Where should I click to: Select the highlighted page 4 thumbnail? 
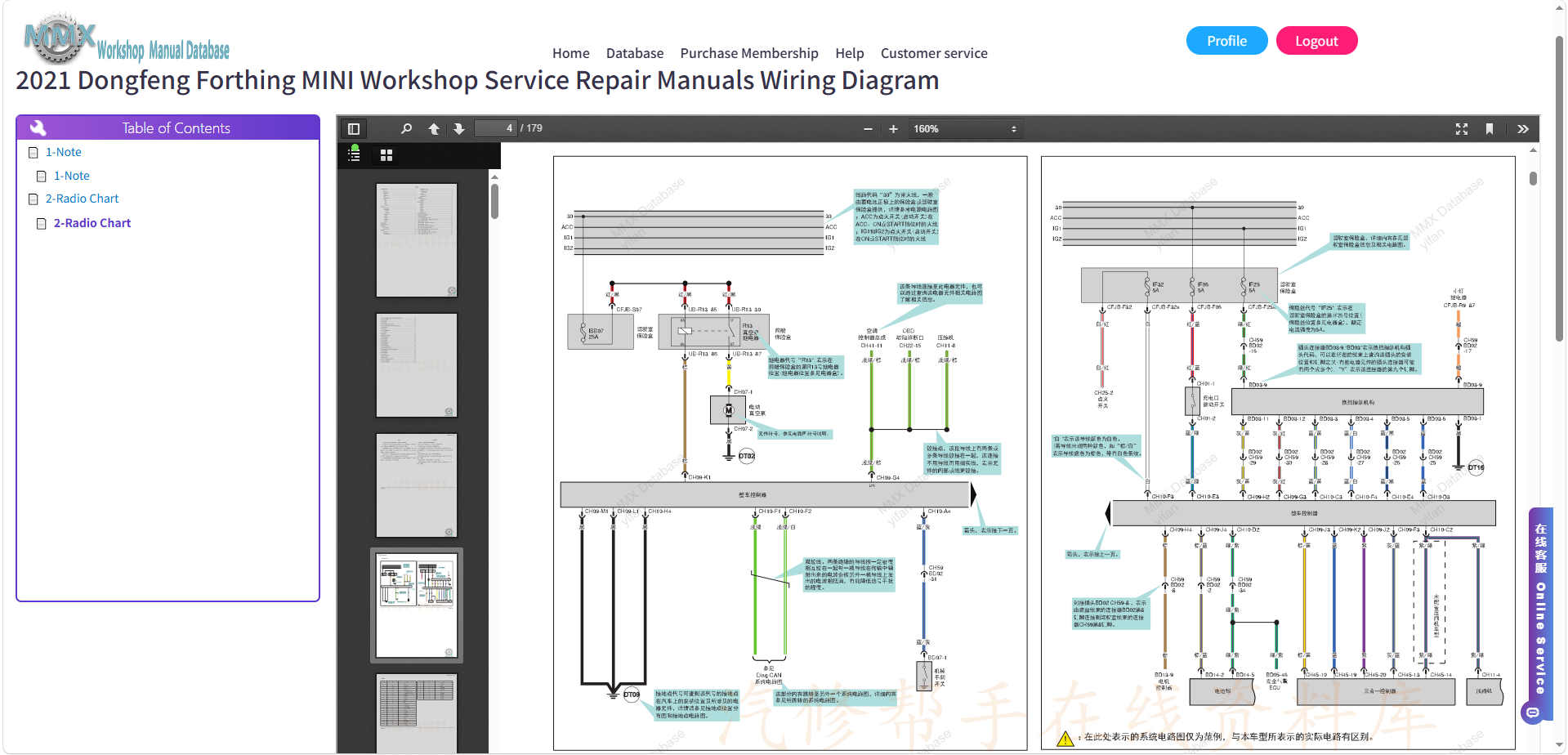click(417, 605)
